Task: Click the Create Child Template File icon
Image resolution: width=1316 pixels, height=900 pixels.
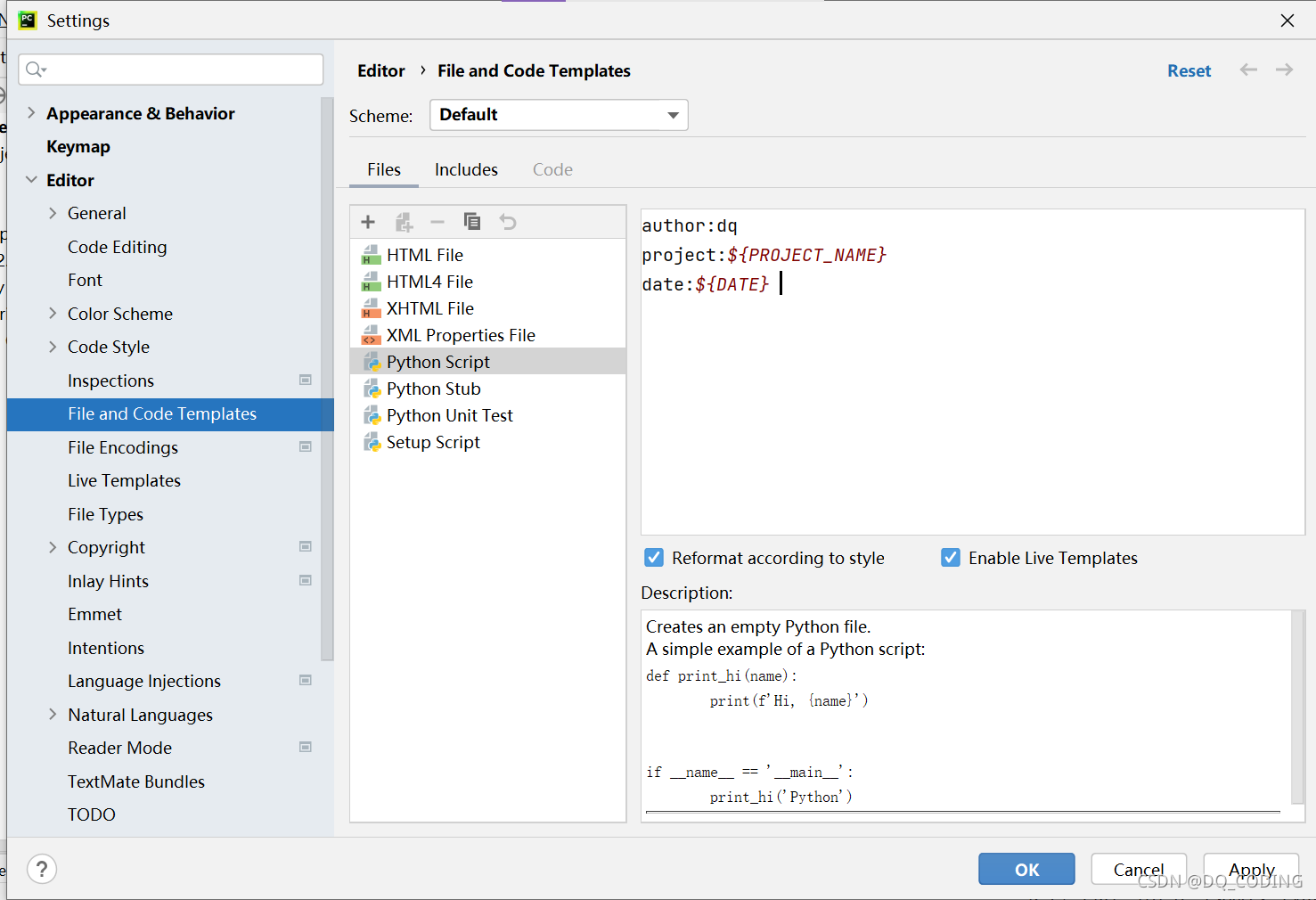Action: (x=404, y=222)
